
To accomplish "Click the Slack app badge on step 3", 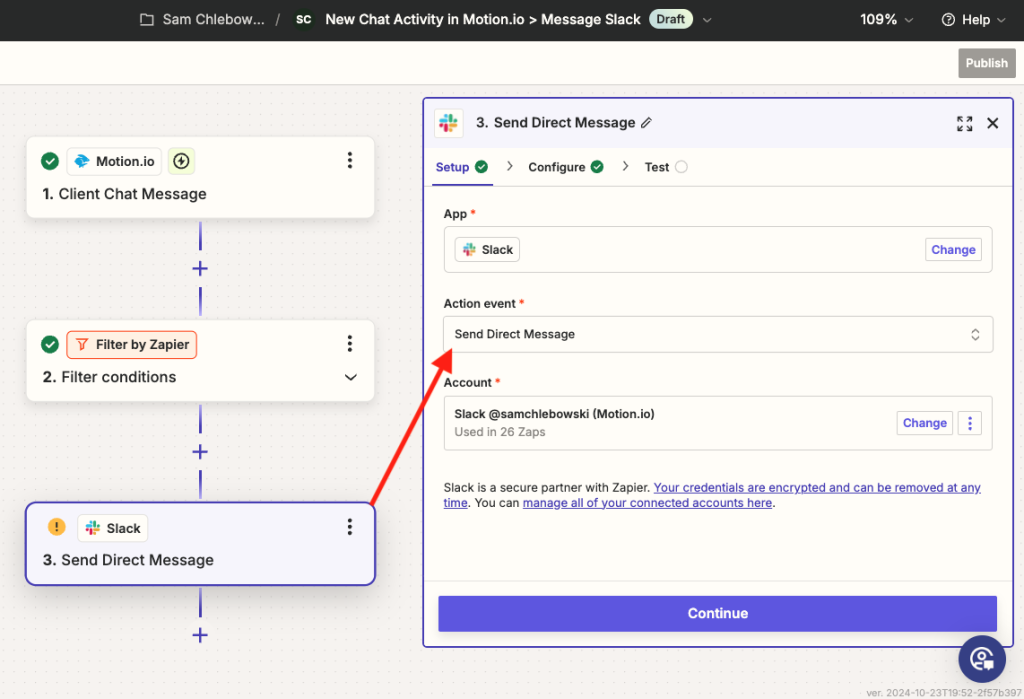I will pos(113,528).
